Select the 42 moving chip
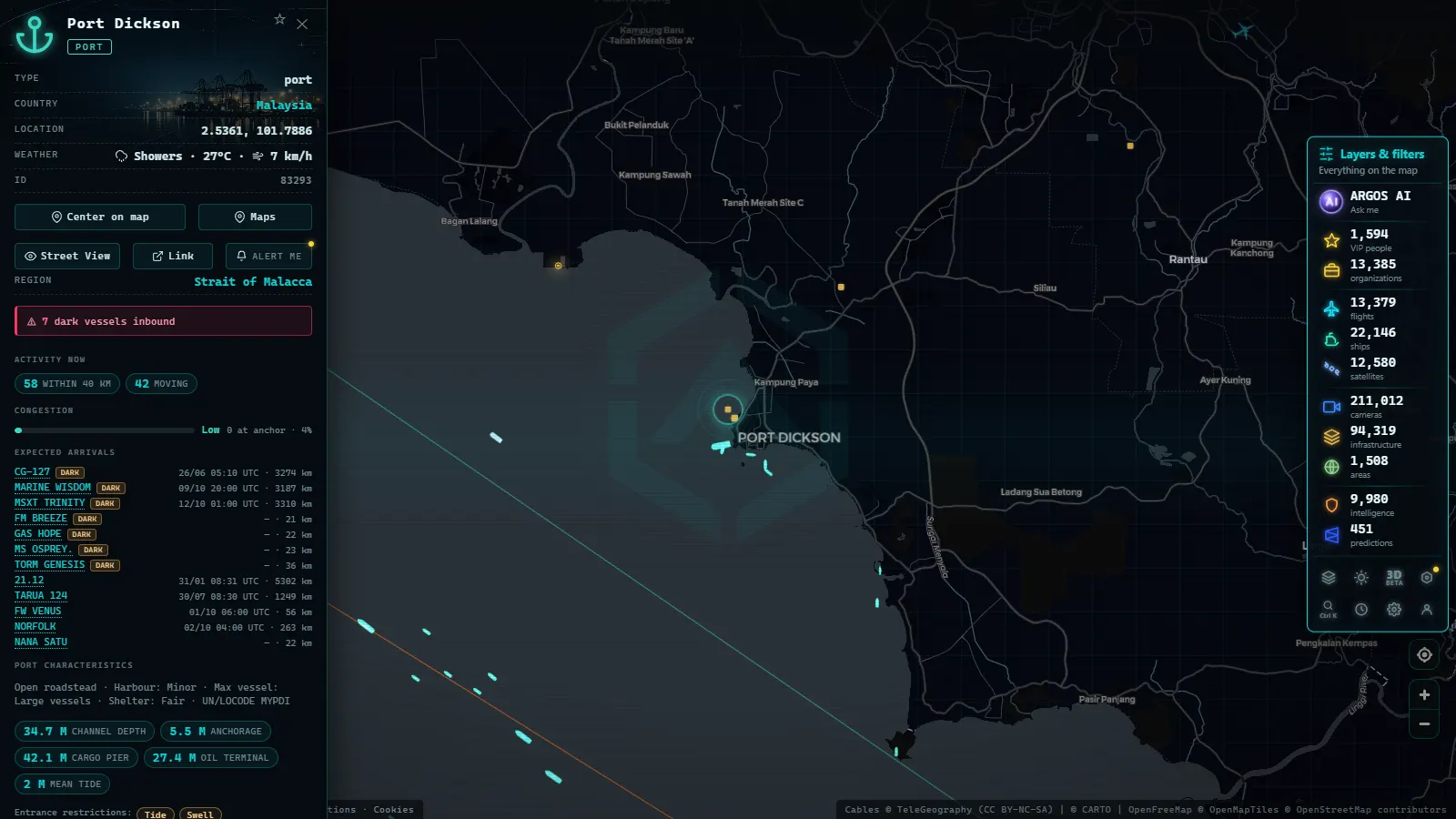Screen dimensions: 1456x819 [161, 384]
